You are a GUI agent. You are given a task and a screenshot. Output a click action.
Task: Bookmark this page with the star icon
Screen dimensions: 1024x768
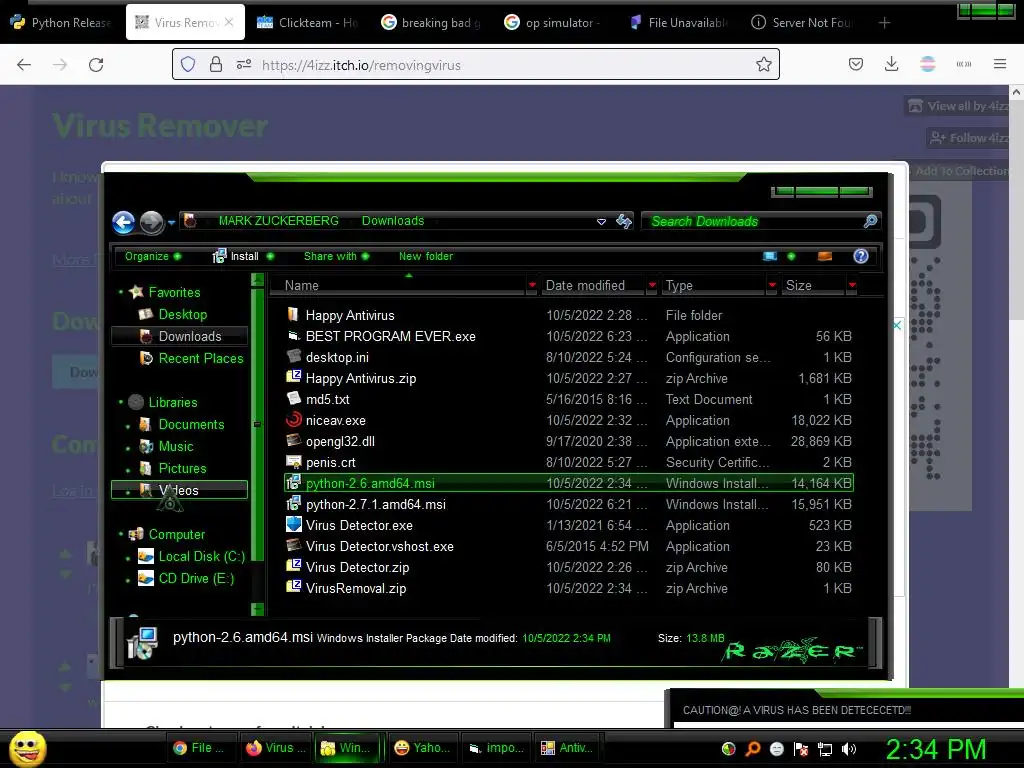point(763,64)
